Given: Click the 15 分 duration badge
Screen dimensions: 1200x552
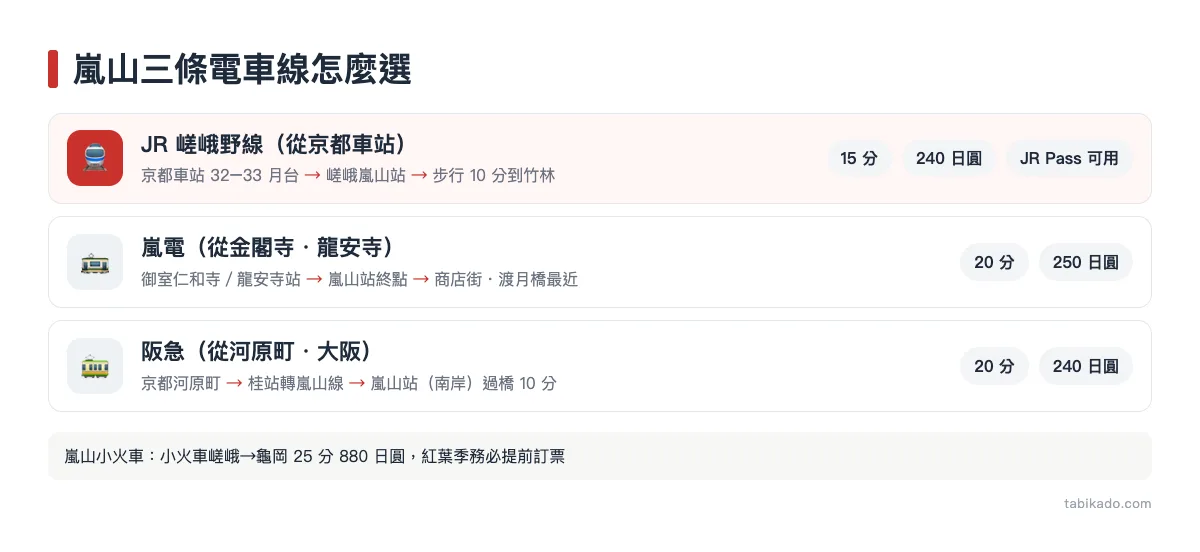Looking at the screenshot, I should click(859, 158).
